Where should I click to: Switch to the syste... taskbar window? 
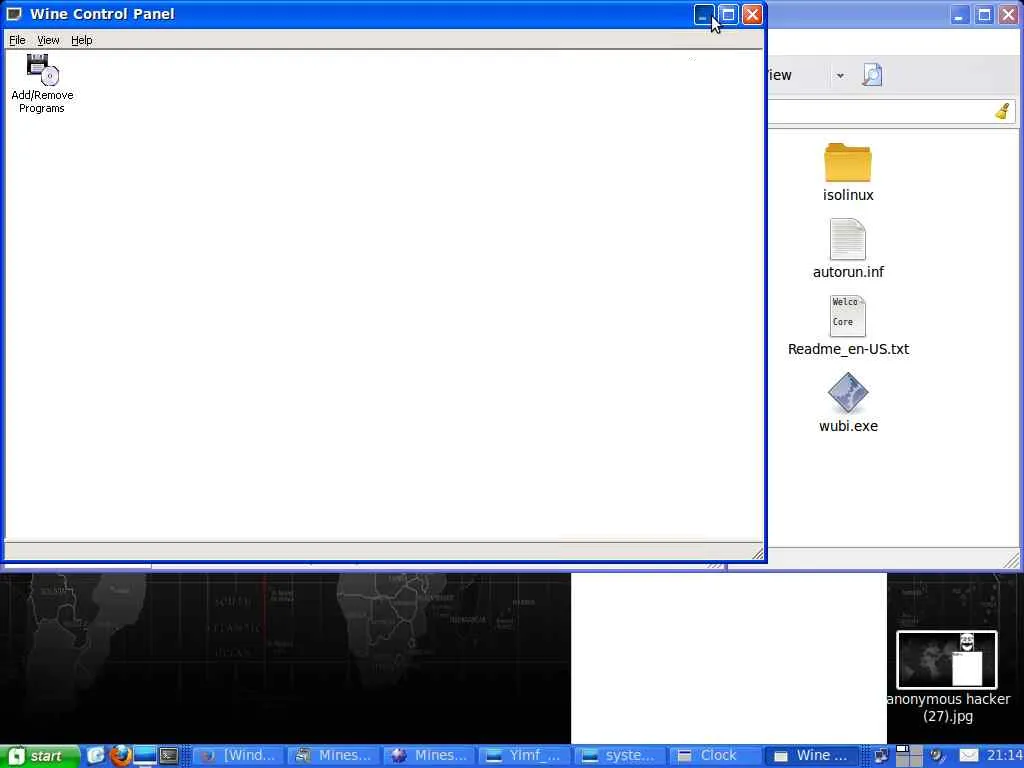(620, 756)
